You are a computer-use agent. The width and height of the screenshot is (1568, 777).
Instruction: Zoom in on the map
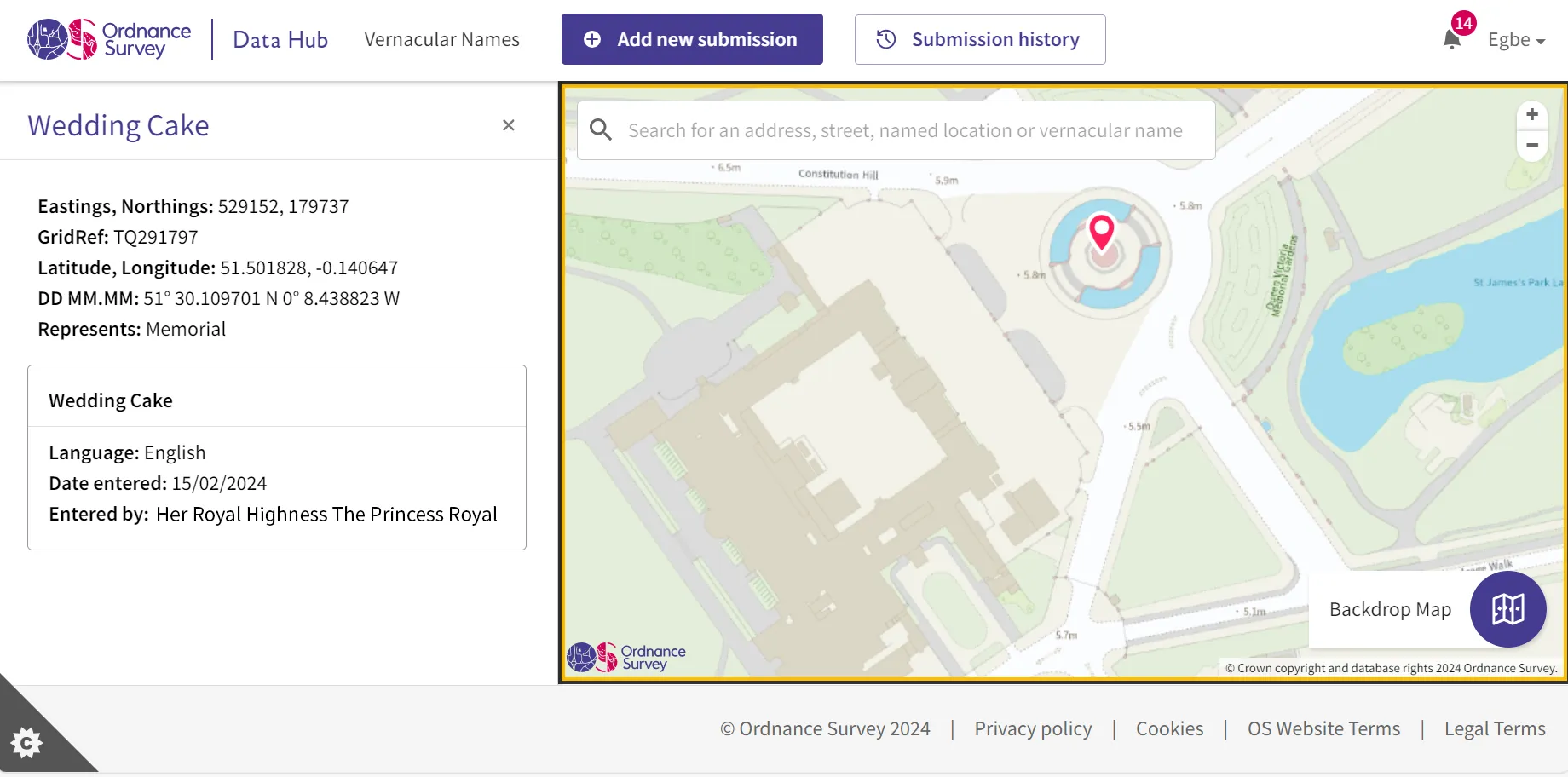click(x=1532, y=114)
